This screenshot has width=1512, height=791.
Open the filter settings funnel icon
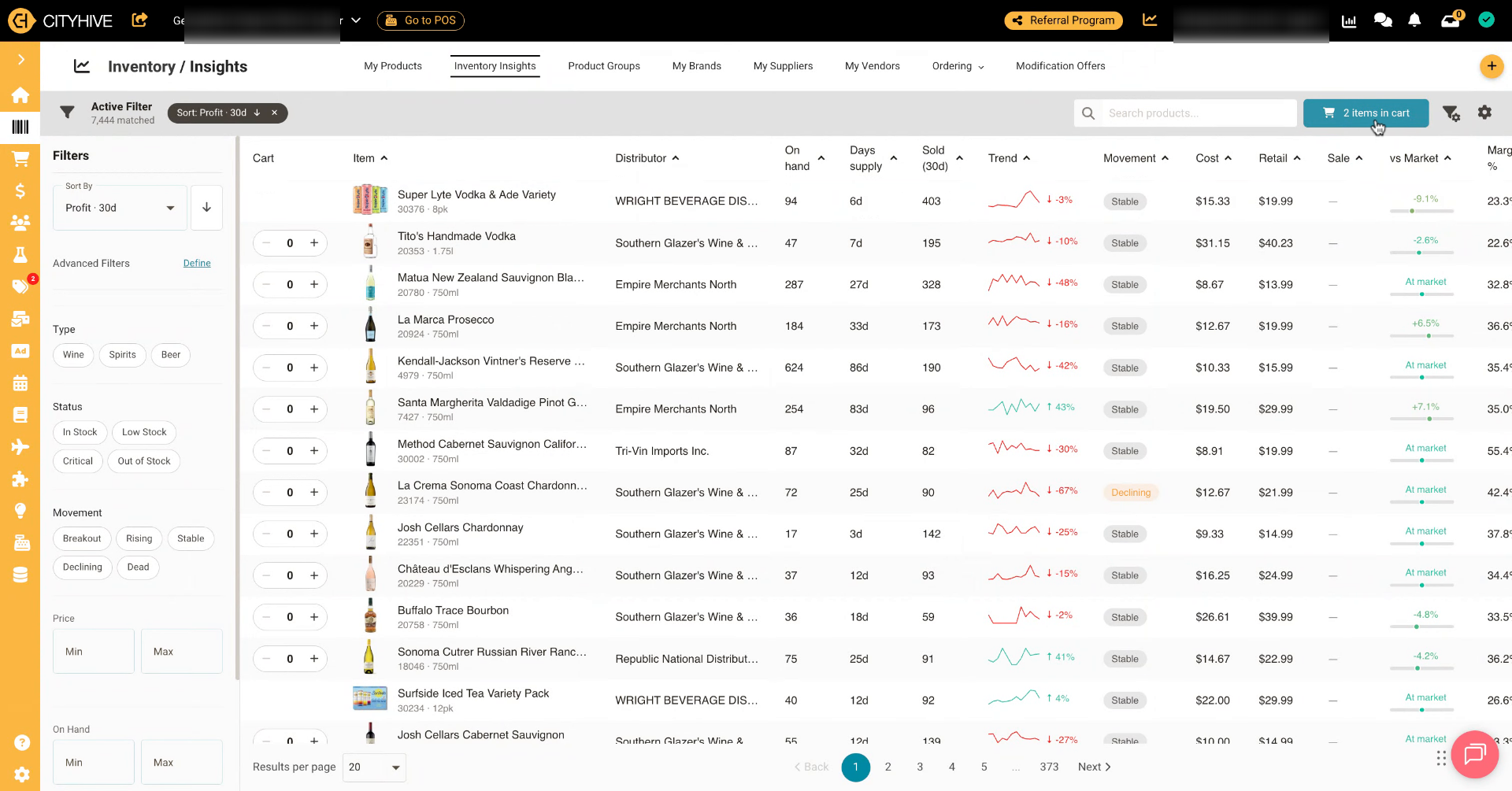(x=1451, y=113)
